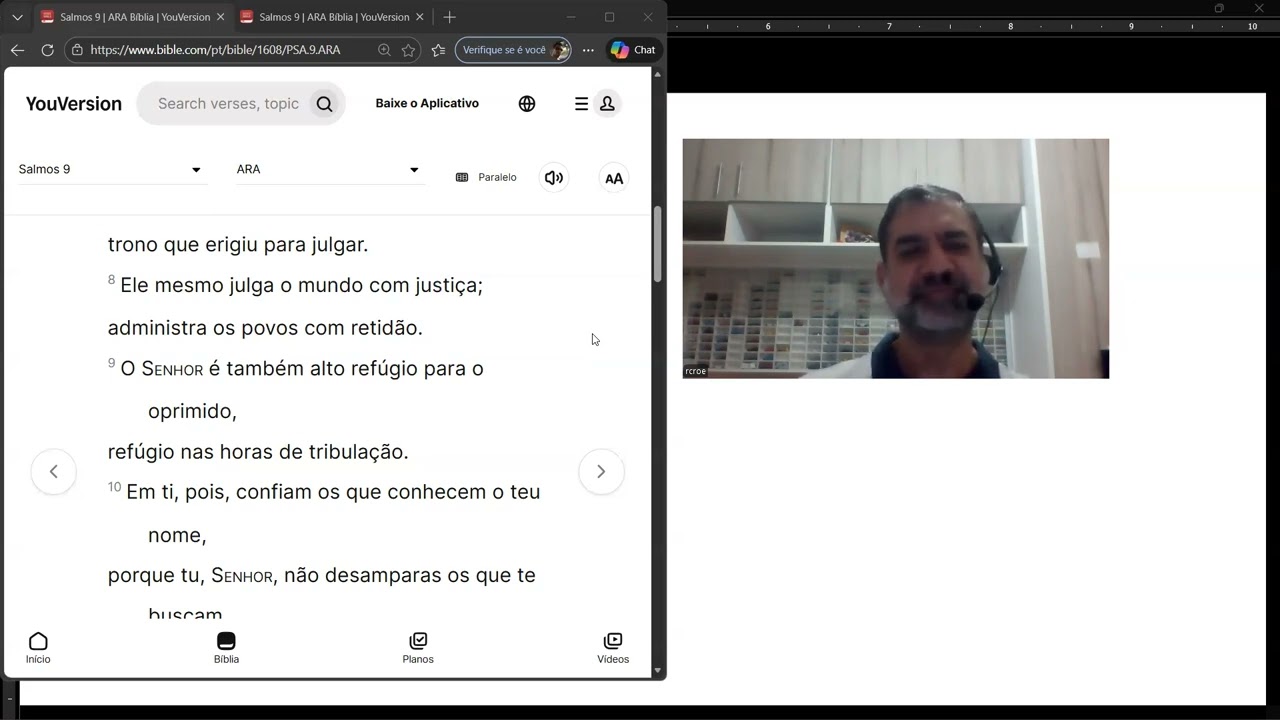Click the 'Verifique se é você' profile button
This screenshot has width=1280, height=720.
click(x=513, y=50)
